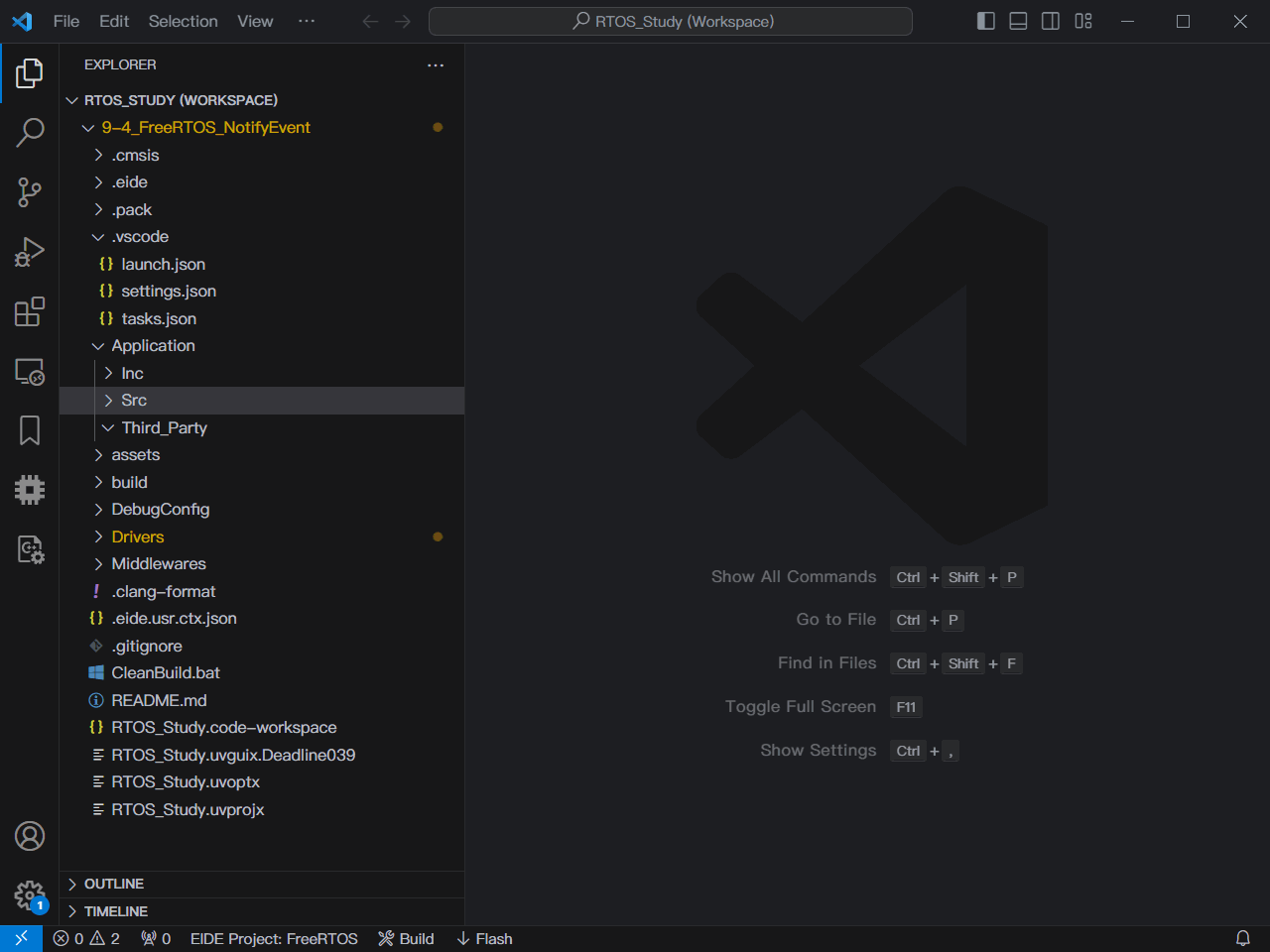Open the chip-shaped EIDE activity icon
This screenshot has width=1270, height=952.
pyautogui.click(x=30, y=490)
